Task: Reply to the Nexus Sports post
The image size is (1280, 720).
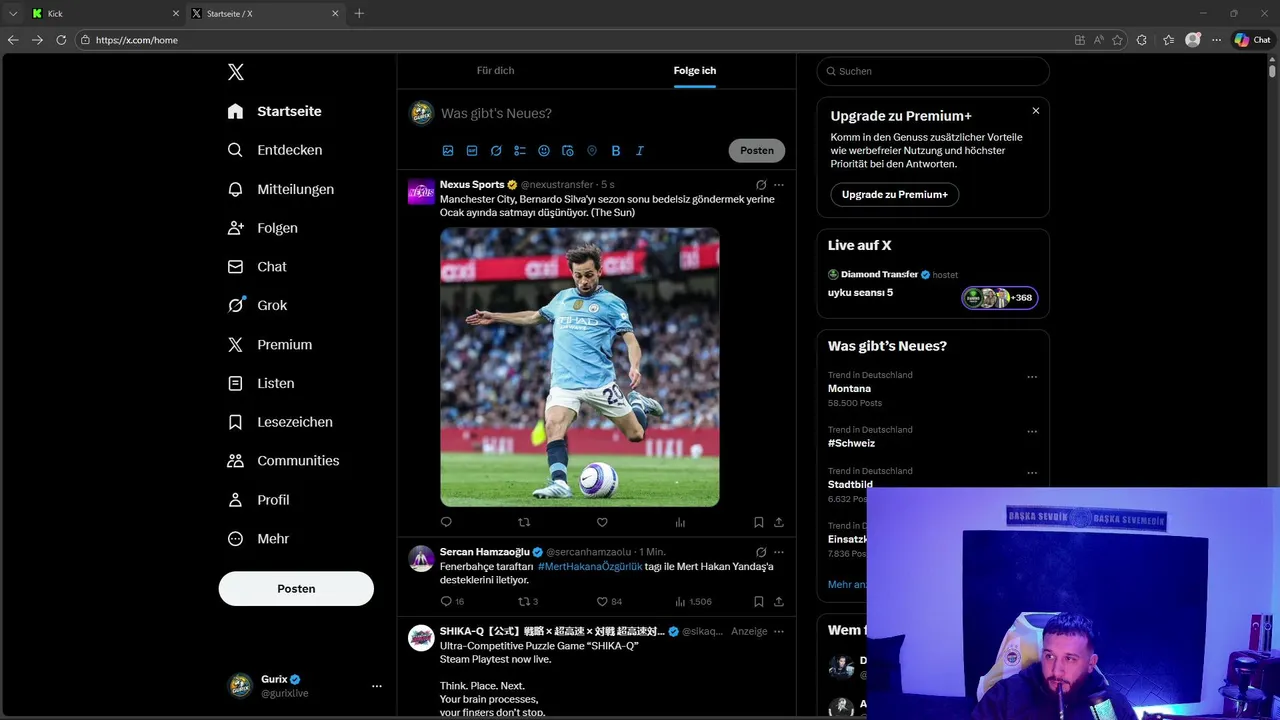Action: 446,522
